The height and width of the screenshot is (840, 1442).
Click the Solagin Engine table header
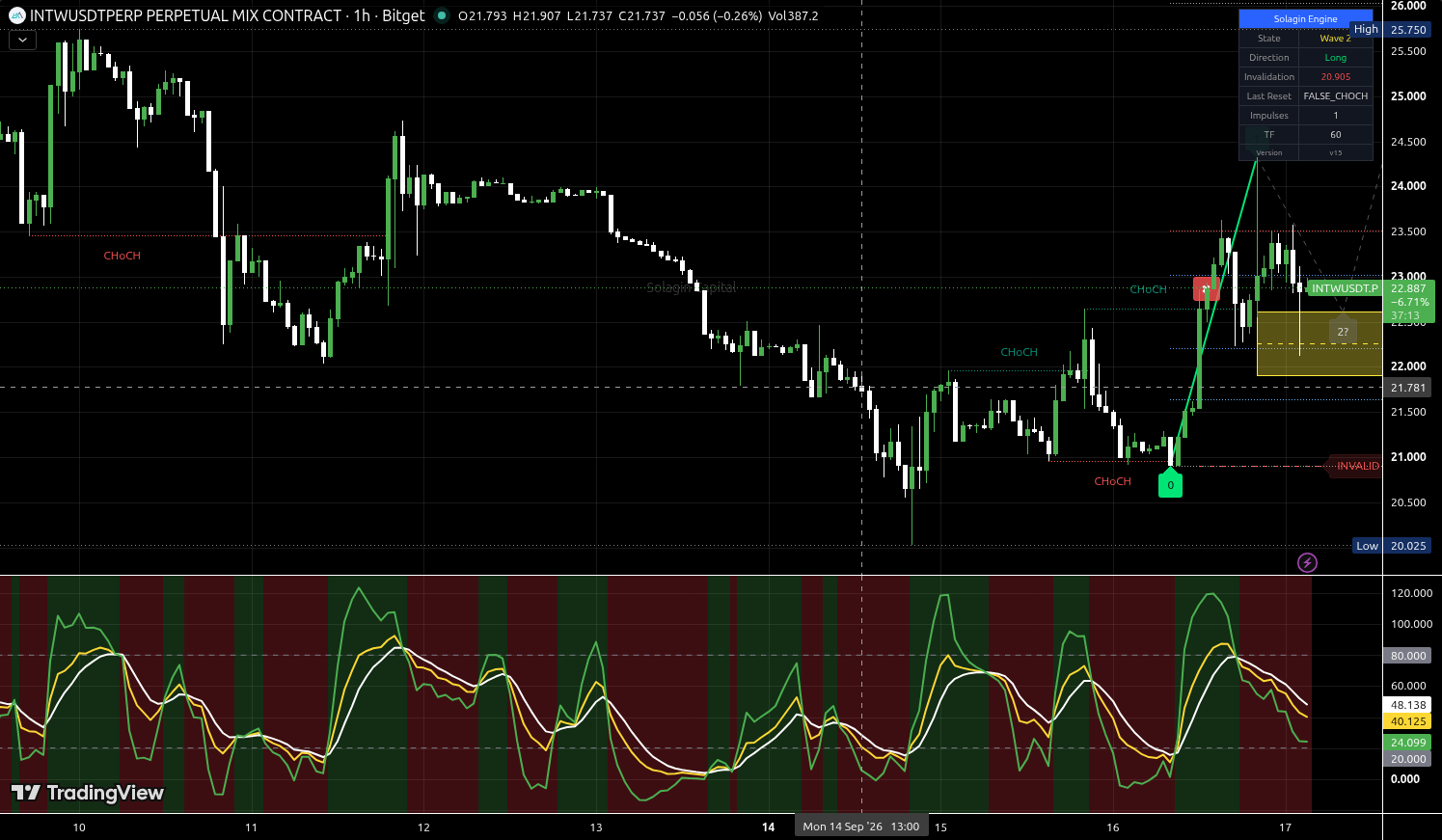point(1305,18)
